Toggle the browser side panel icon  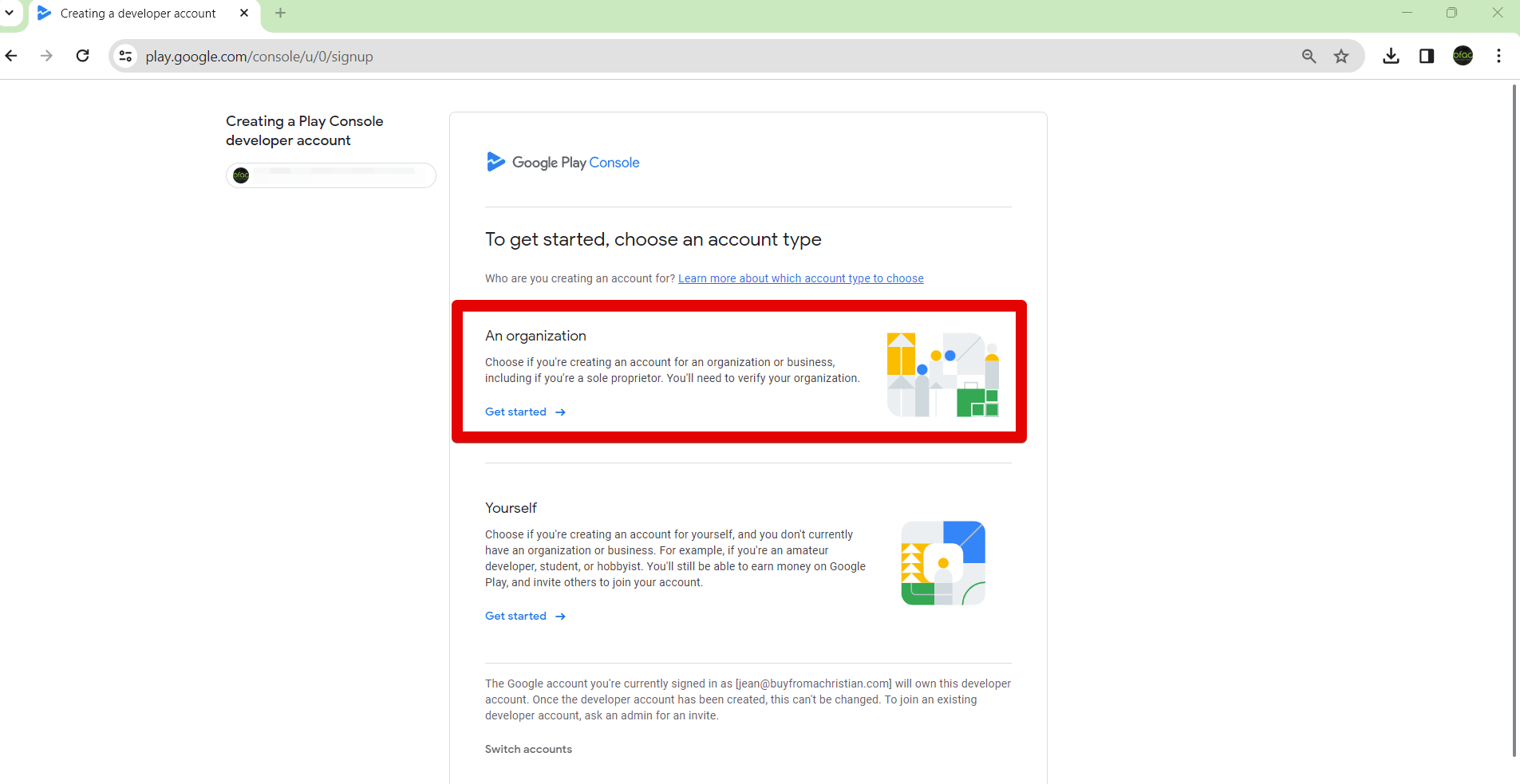[x=1427, y=56]
